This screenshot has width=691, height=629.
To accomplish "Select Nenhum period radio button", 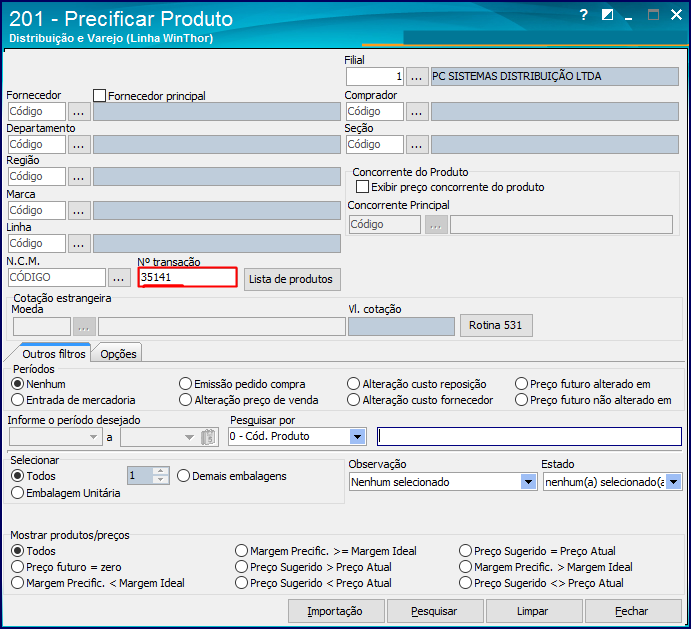I will pos(17,384).
